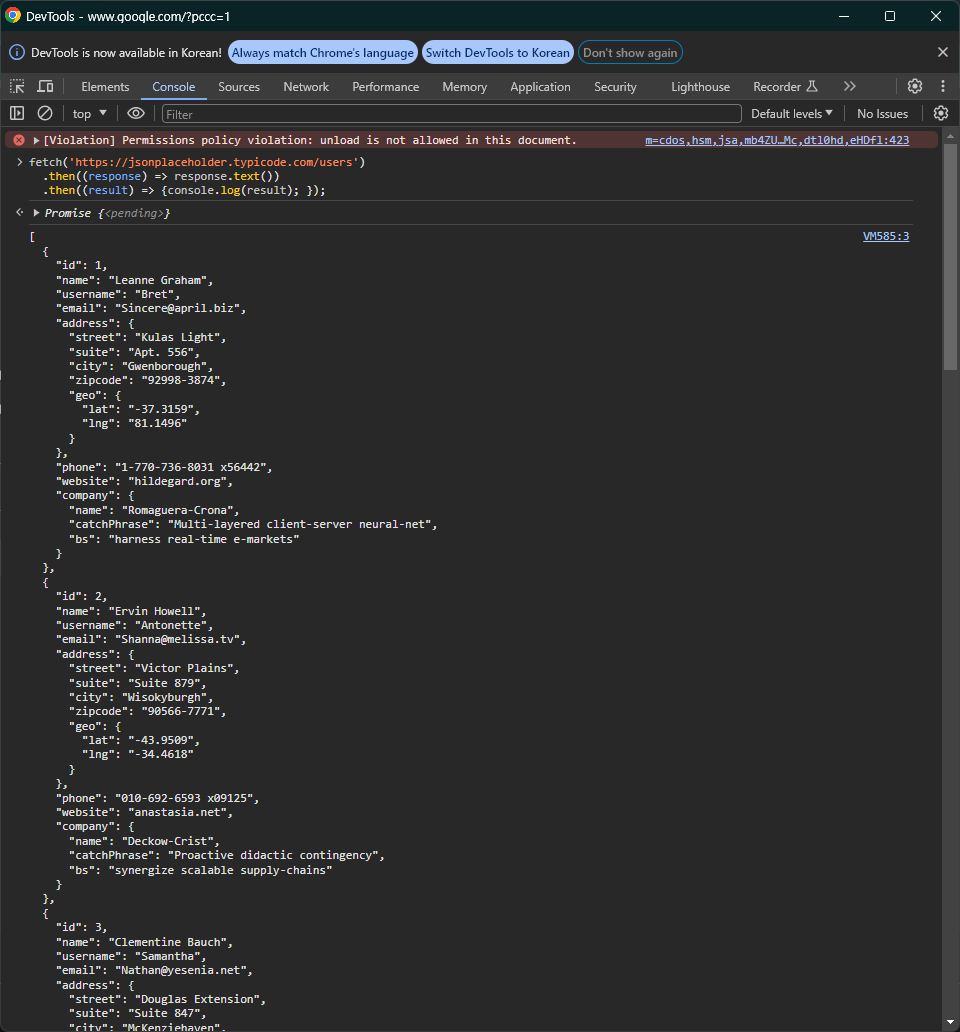Viewport: 960px width, 1032px height.
Task: Click Switch DevTools to Korean
Action: click(497, 51)
